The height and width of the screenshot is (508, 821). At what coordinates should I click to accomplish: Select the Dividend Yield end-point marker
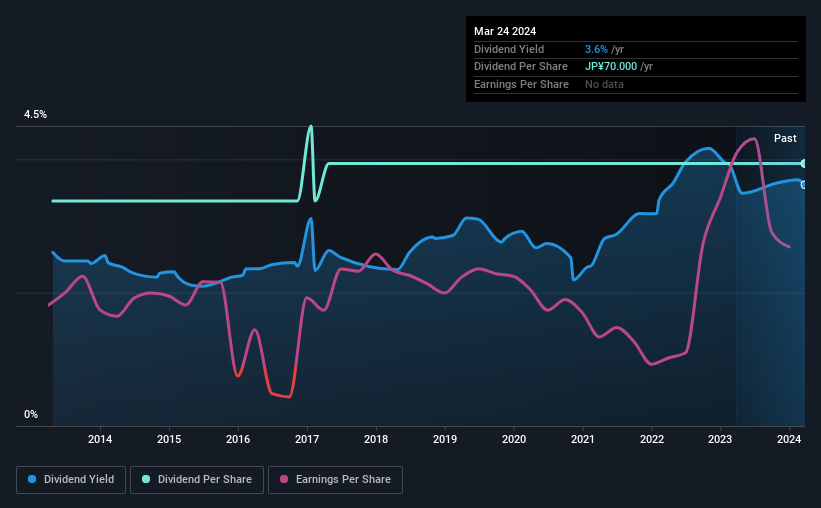(804, 185)
